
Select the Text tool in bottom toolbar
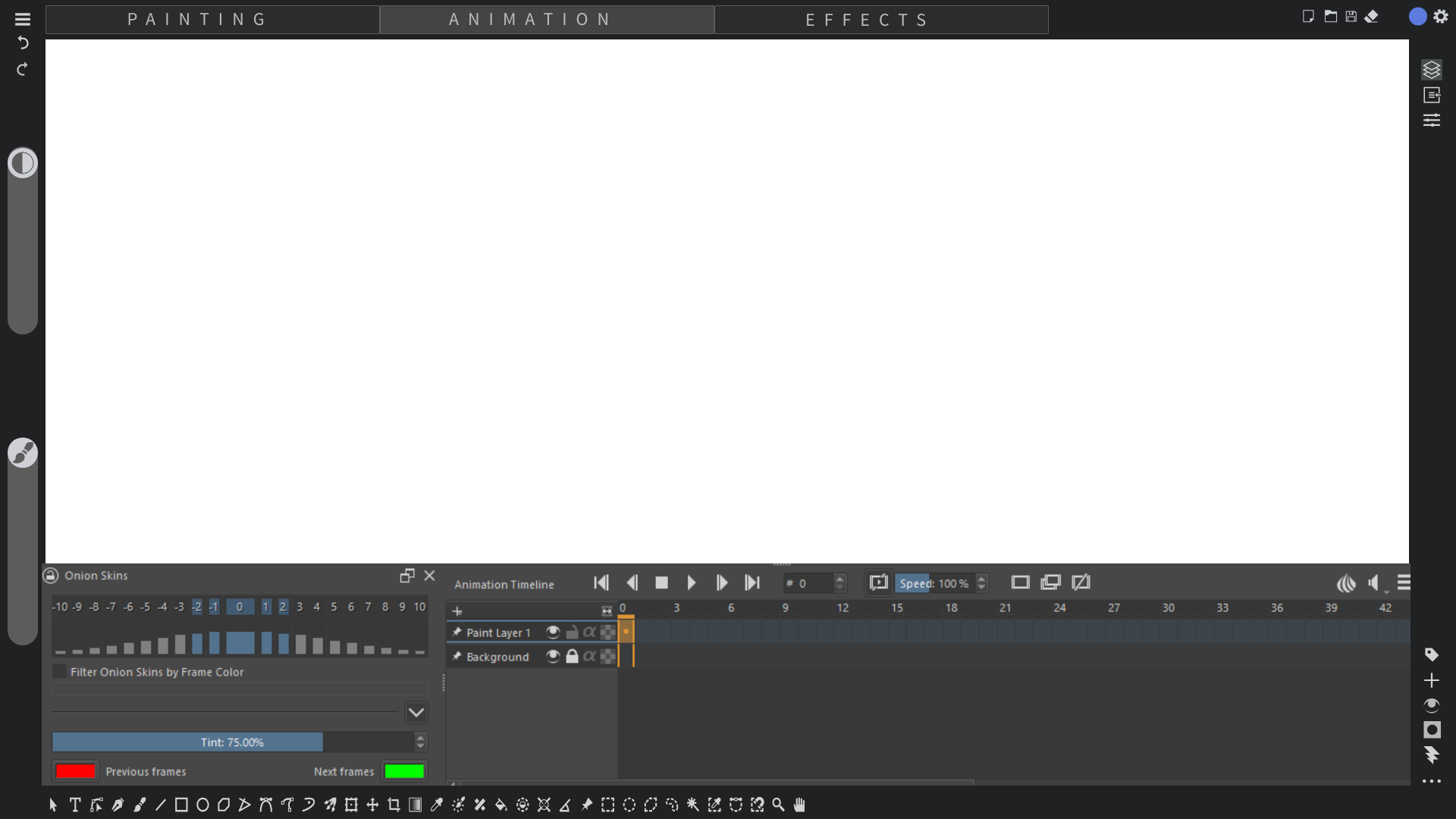[75, 805]
